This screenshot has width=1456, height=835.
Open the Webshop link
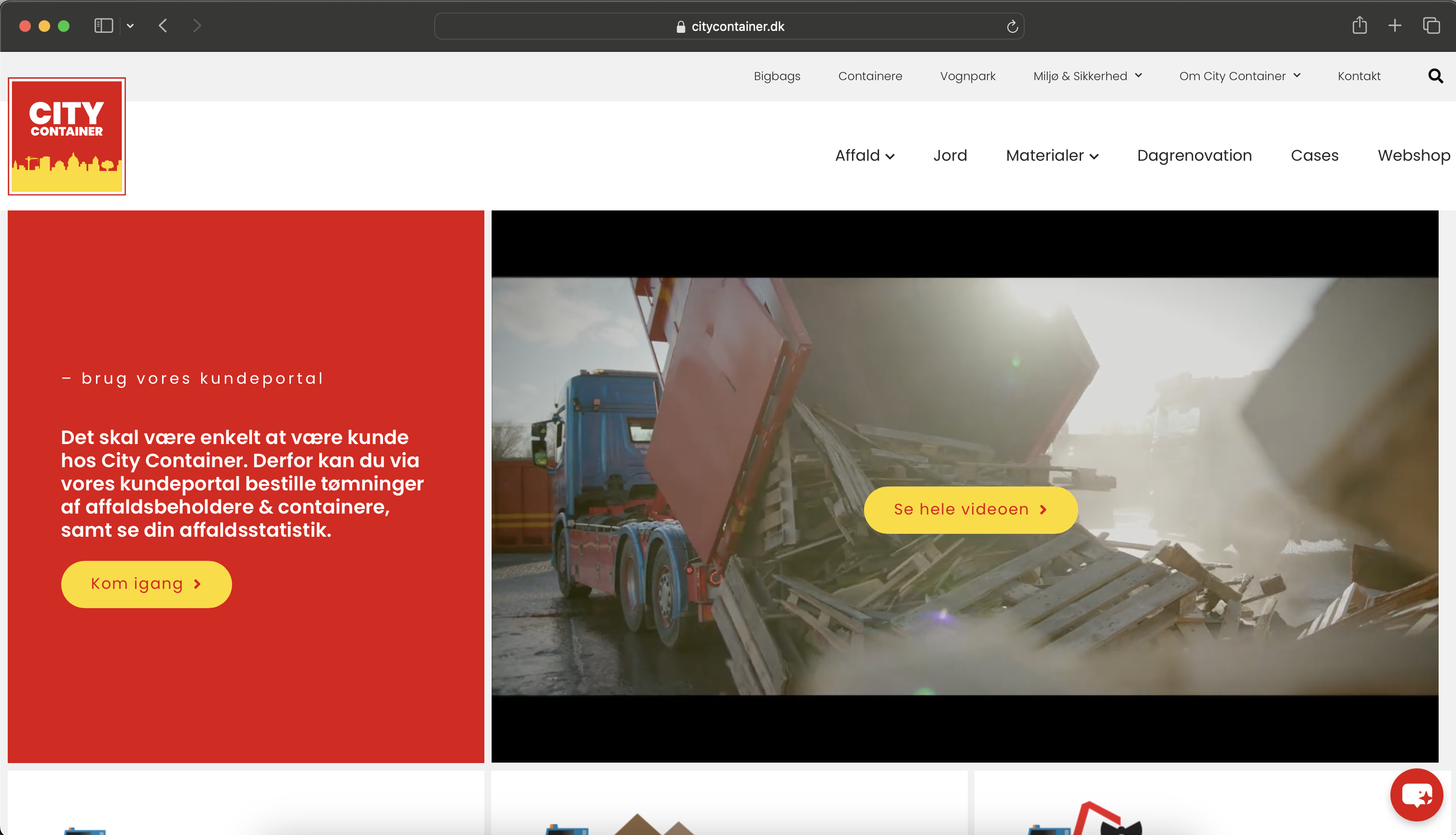point(1414,155)
